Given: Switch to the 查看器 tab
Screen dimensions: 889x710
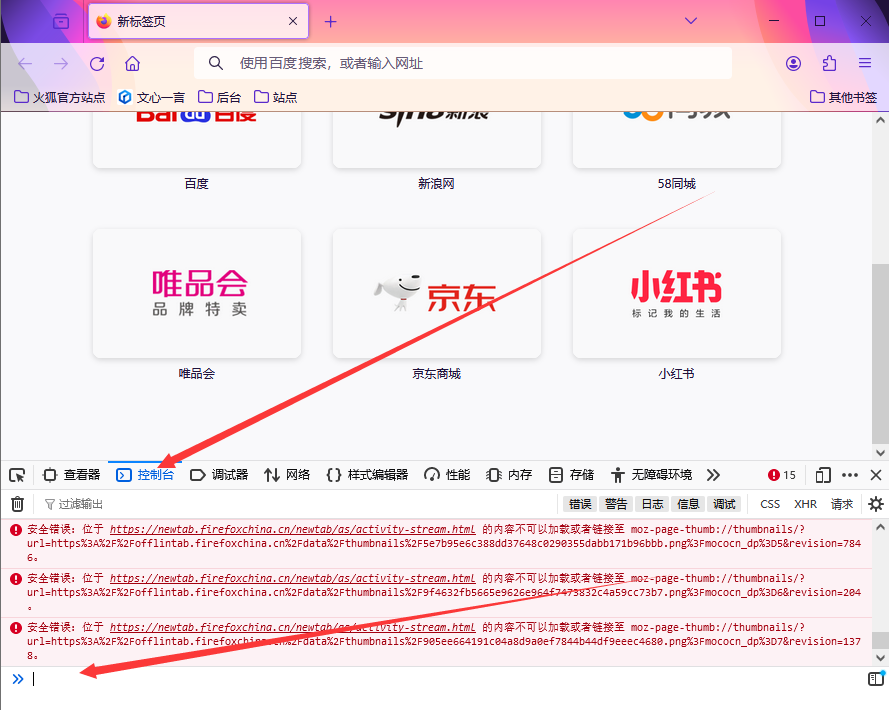Looking at the screenshot, I should (x=72, y=475).
